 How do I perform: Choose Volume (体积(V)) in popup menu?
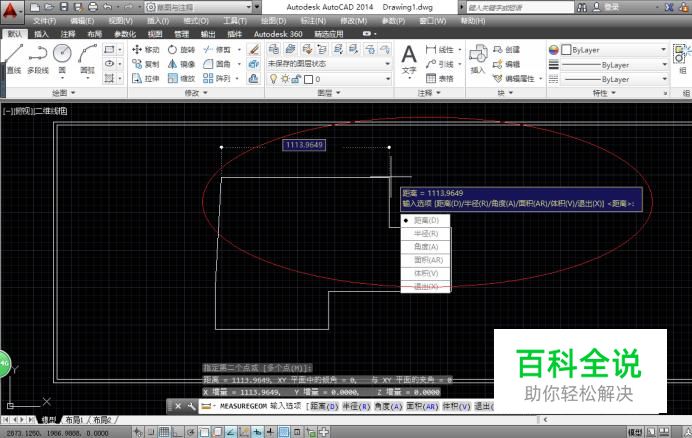425,273
